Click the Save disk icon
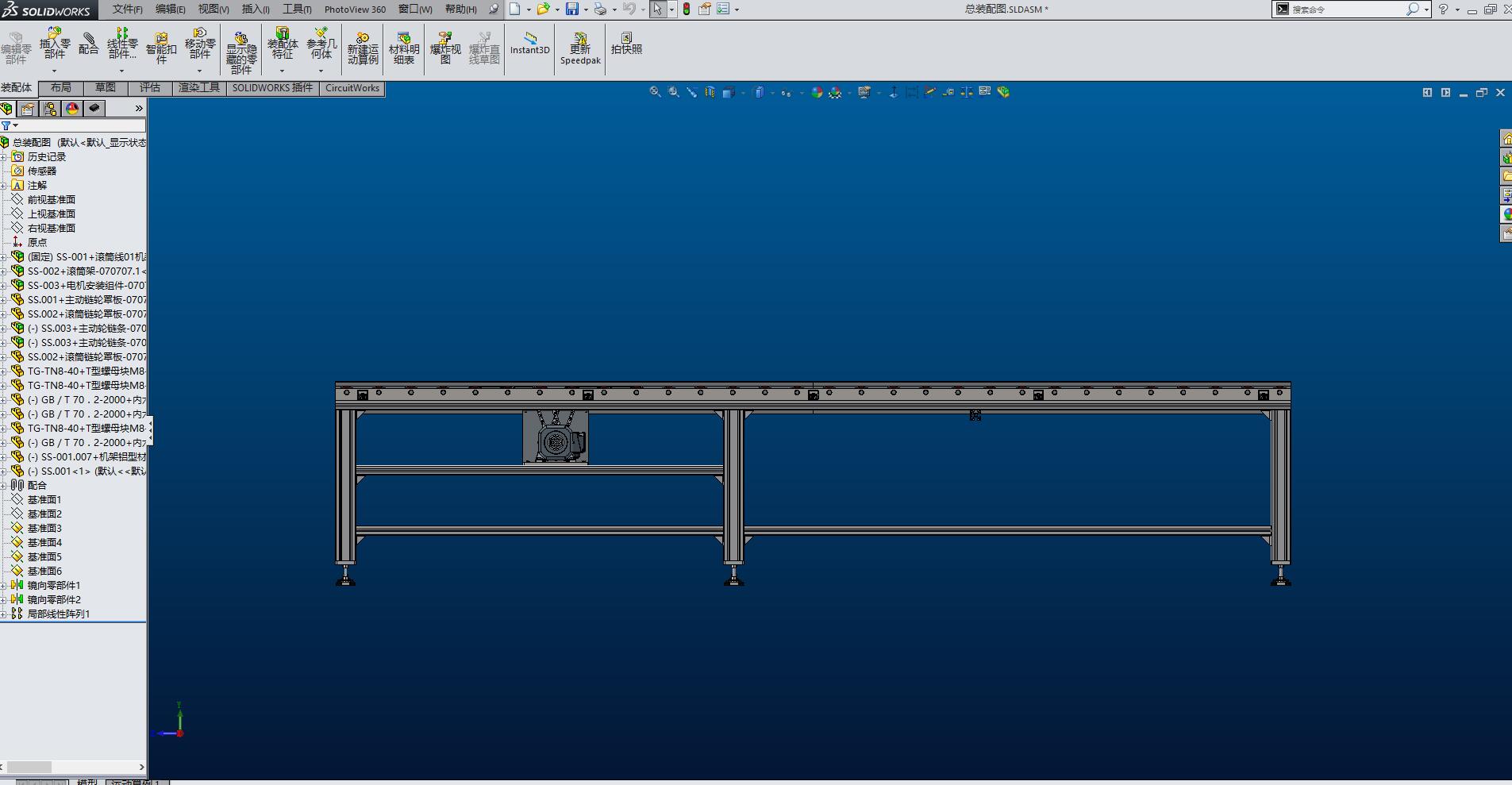Viewport: 1512px width, 785px height. (571, 10)
